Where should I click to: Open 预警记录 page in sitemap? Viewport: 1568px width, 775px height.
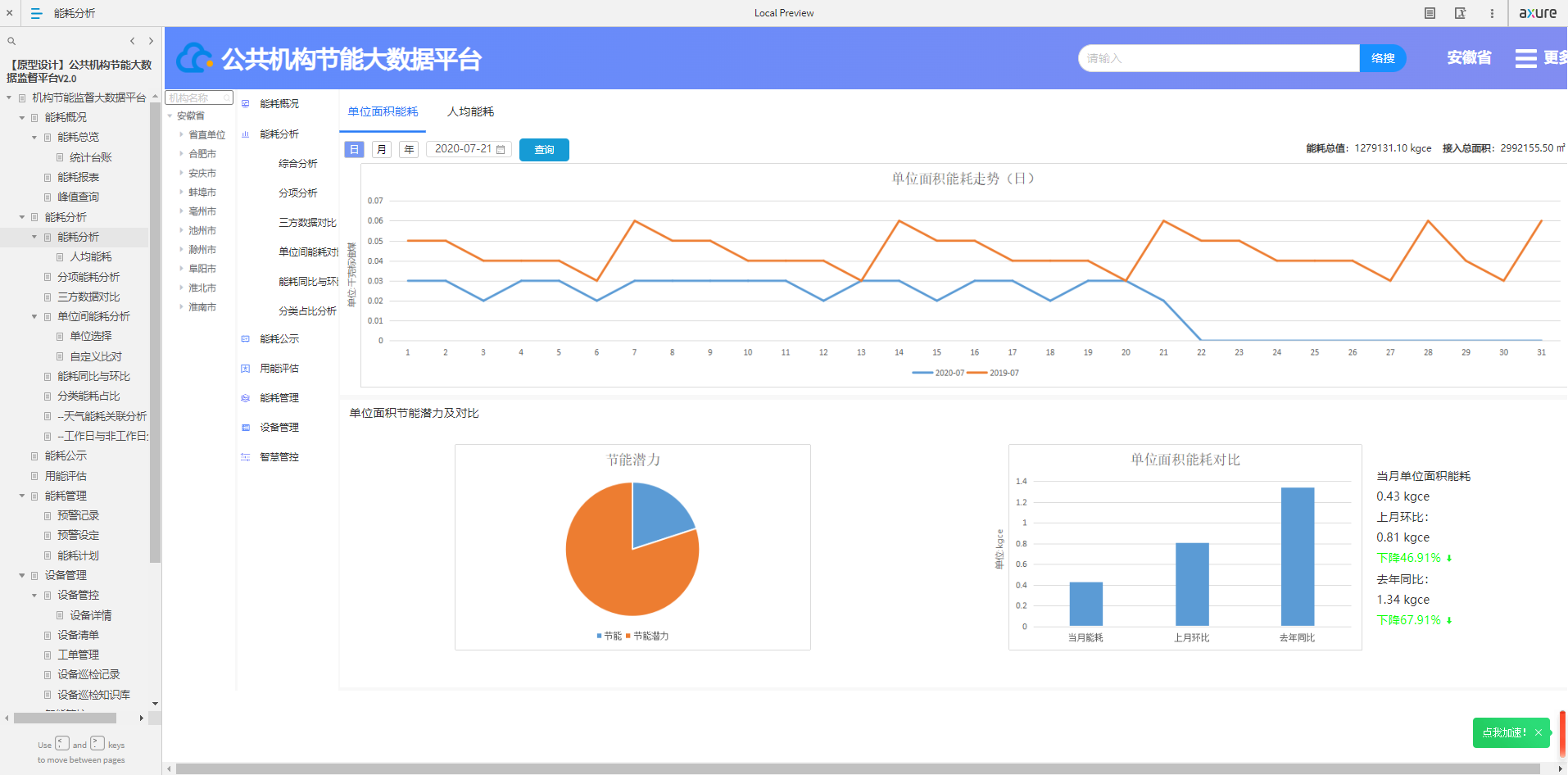78,515
